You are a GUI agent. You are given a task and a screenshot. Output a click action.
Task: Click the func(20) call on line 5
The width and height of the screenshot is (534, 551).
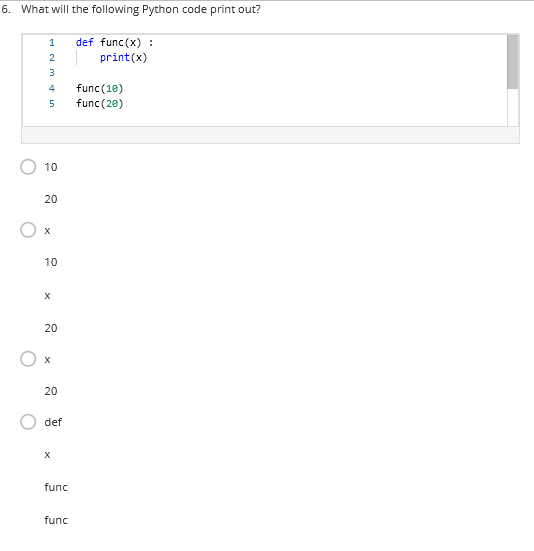pos(99,104)
